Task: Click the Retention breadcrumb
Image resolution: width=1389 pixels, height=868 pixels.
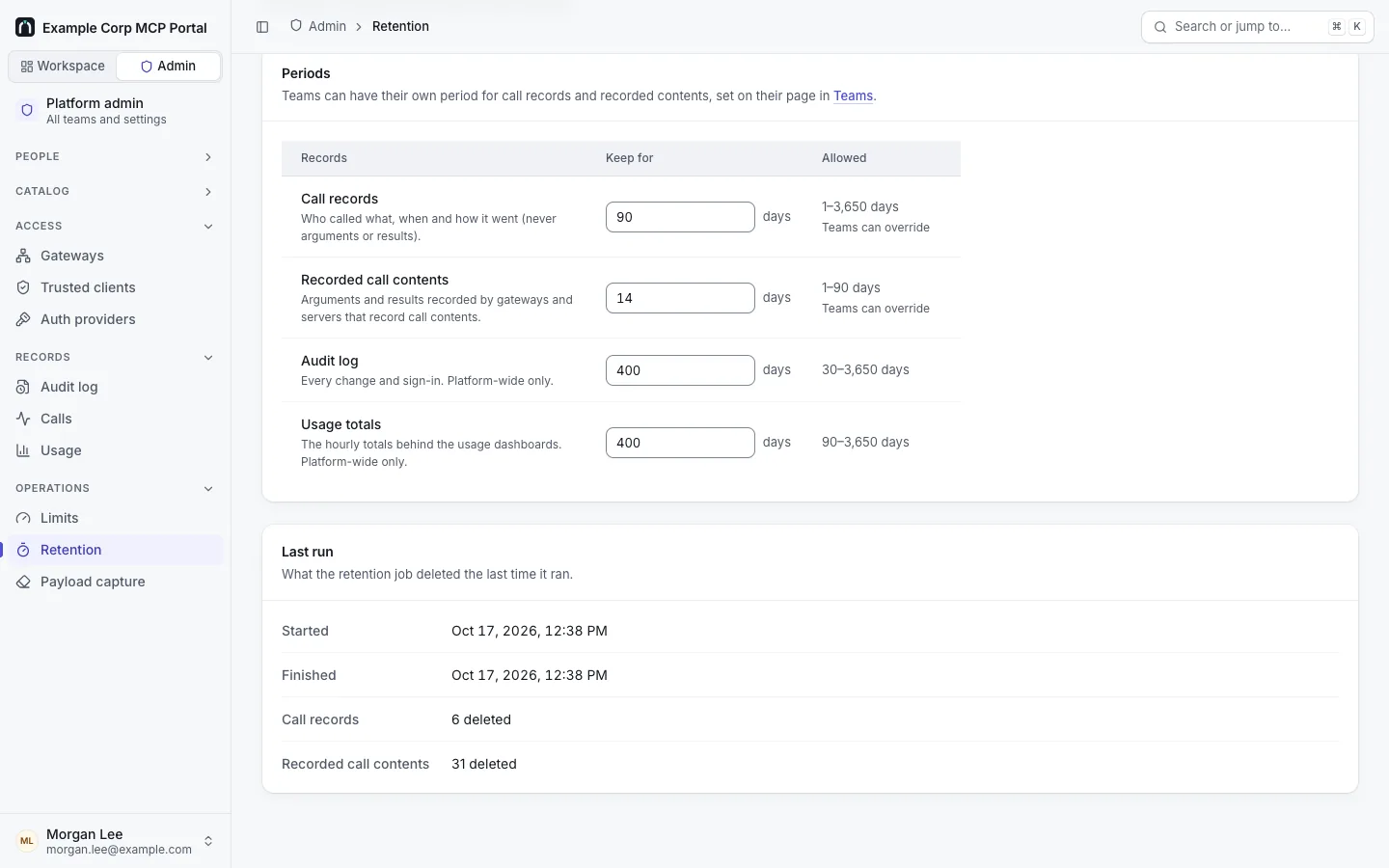Action: point(400,26)
